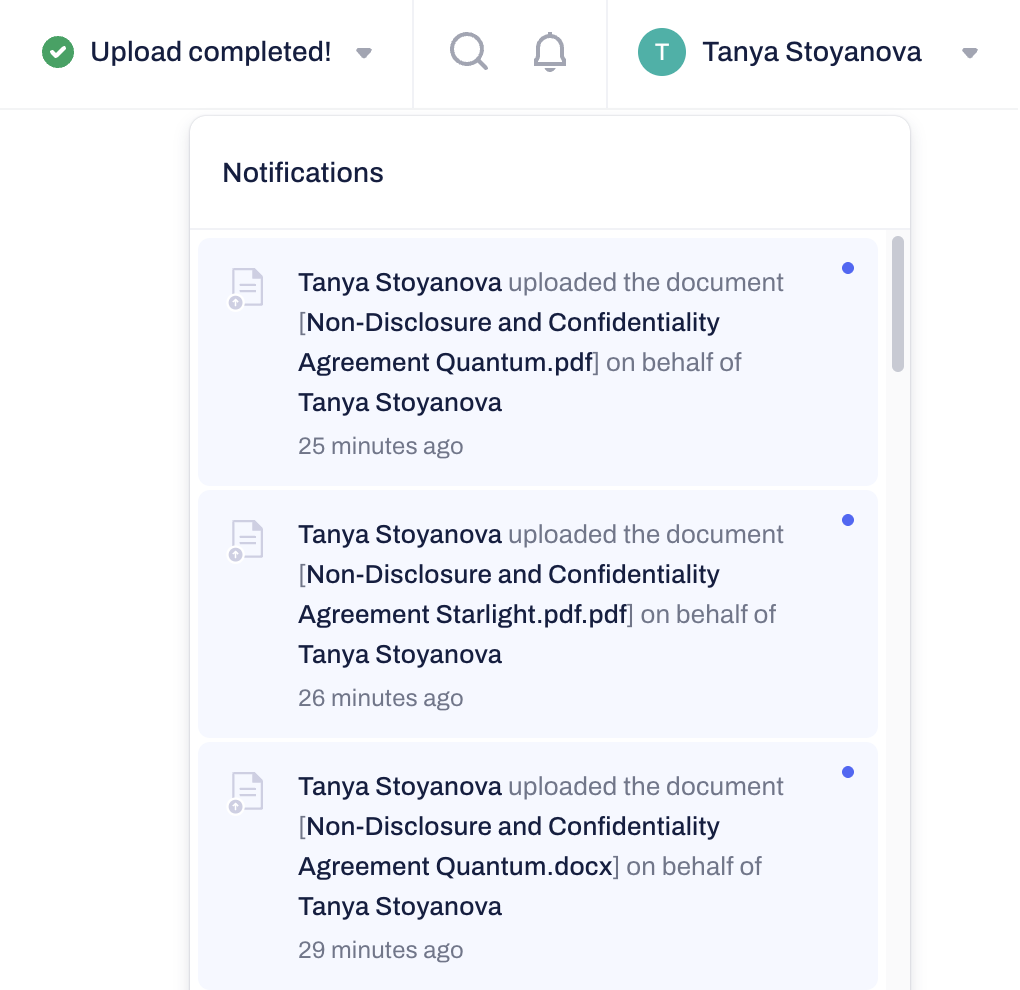The width and height of the screenshot is (1020, 990).
Task: Expand the user account dropdown arrow
Action: pos(969,53)
